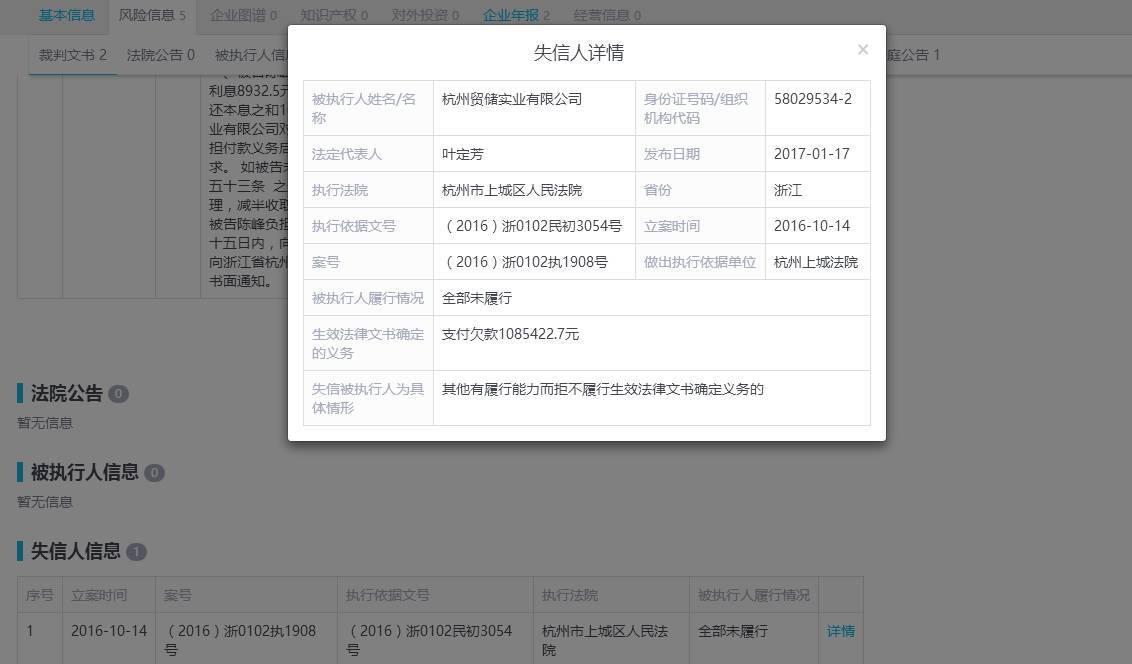This screenshot has width=1132, height=664.
Task: Click the count badge next to 失信人信息 heading
Action: pos(136,552)
